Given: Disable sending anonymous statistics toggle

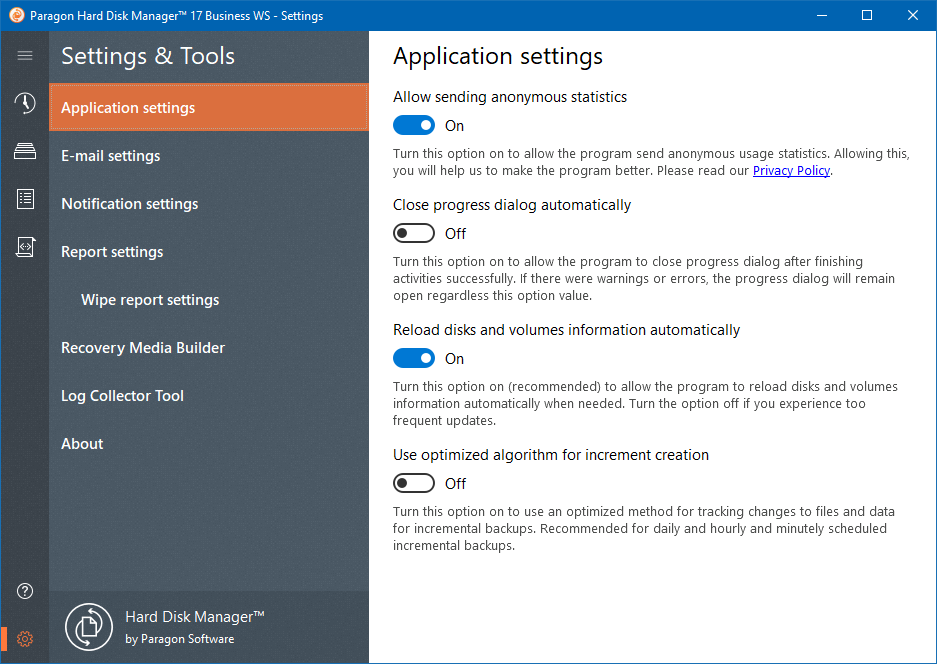Looking at the screenshot, I should pyautogui.click(x=414, y=126).
